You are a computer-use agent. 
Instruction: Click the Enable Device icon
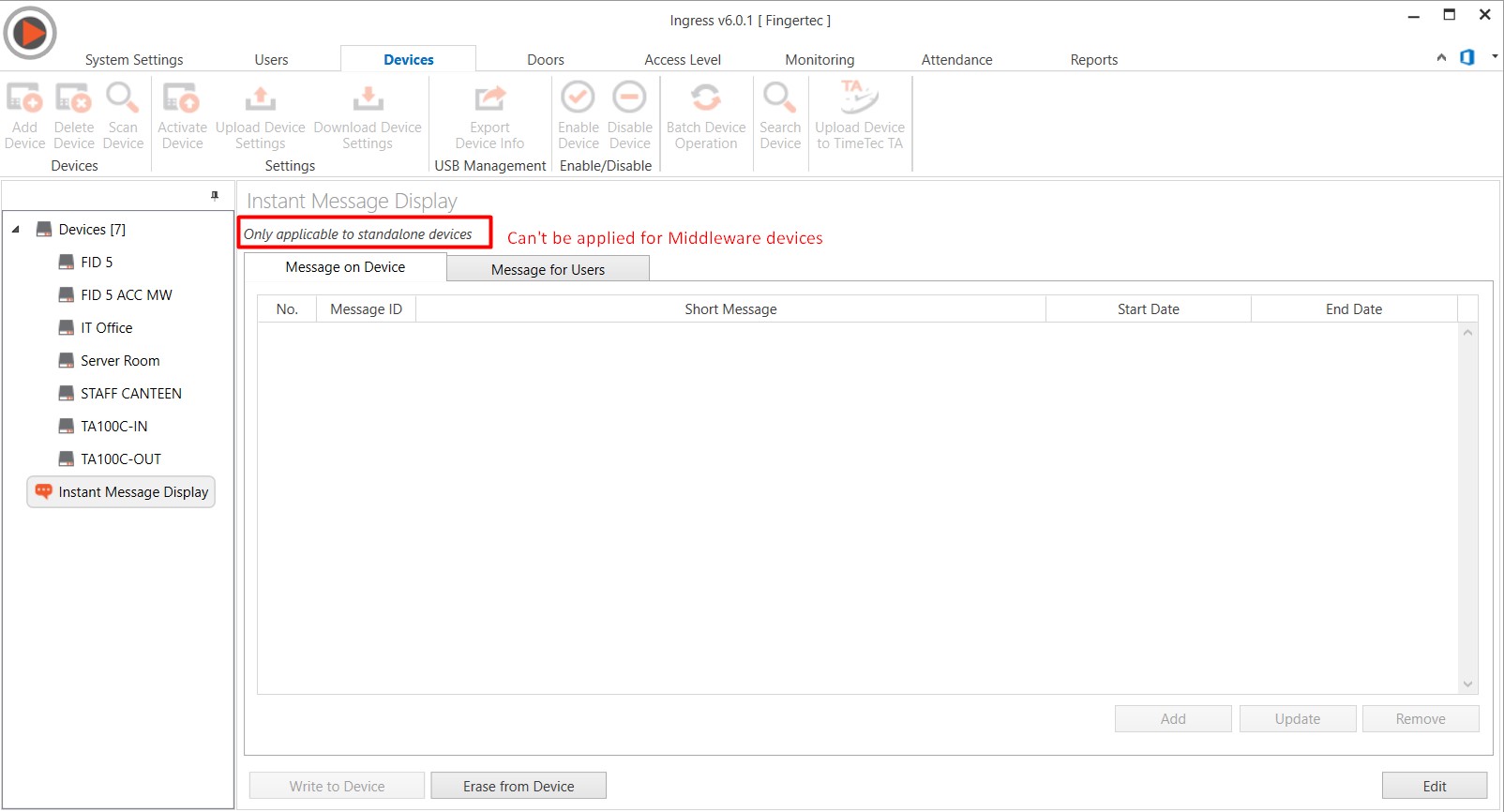pyautogui.click(x=578, y=98)
